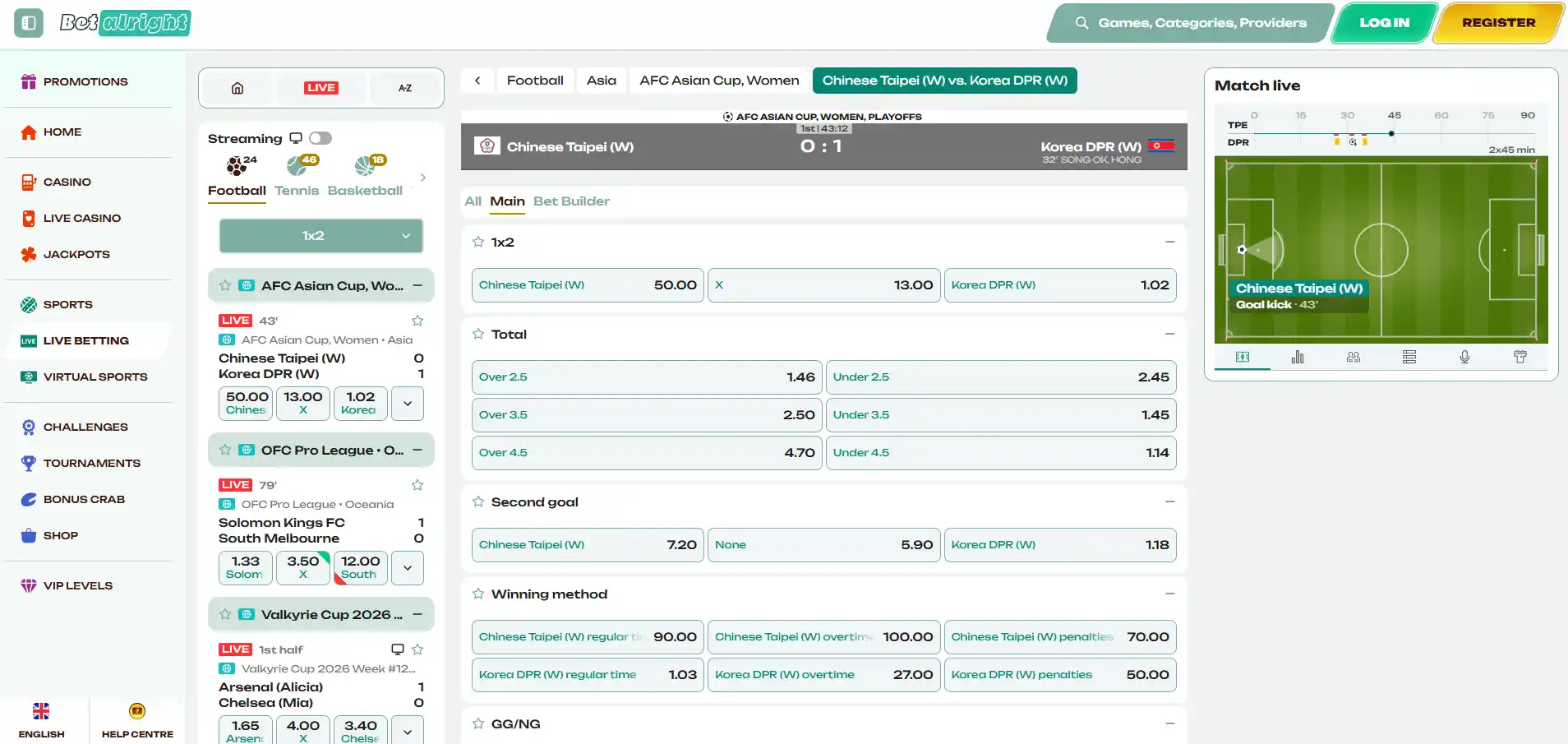Select the LIVE filter tab
The width and height of the screenshot is (1568, 744).
click(x=321, y=88)
